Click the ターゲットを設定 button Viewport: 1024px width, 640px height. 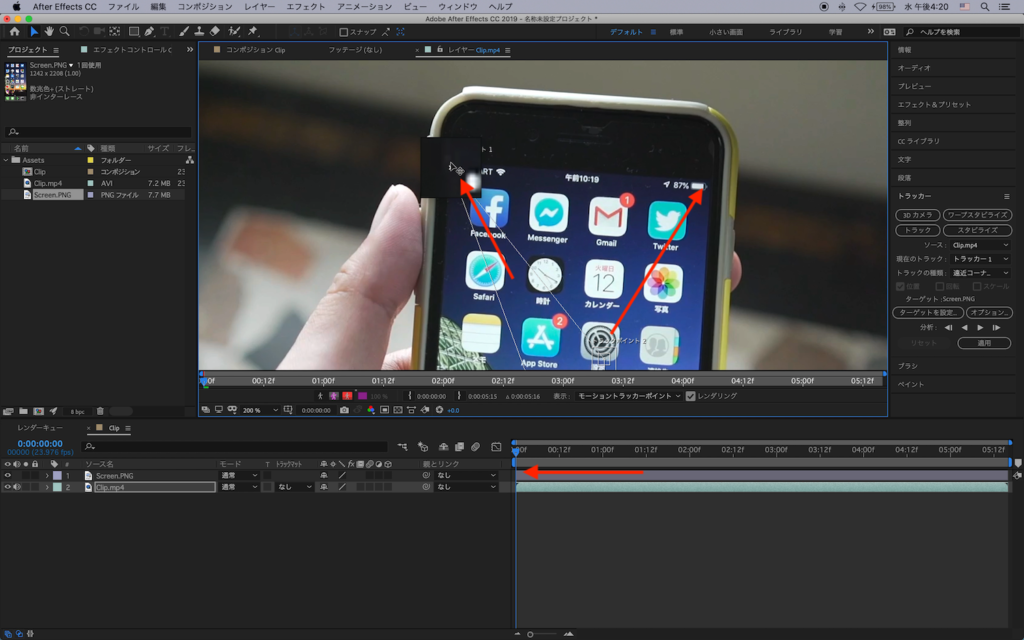tap(928, 313)
